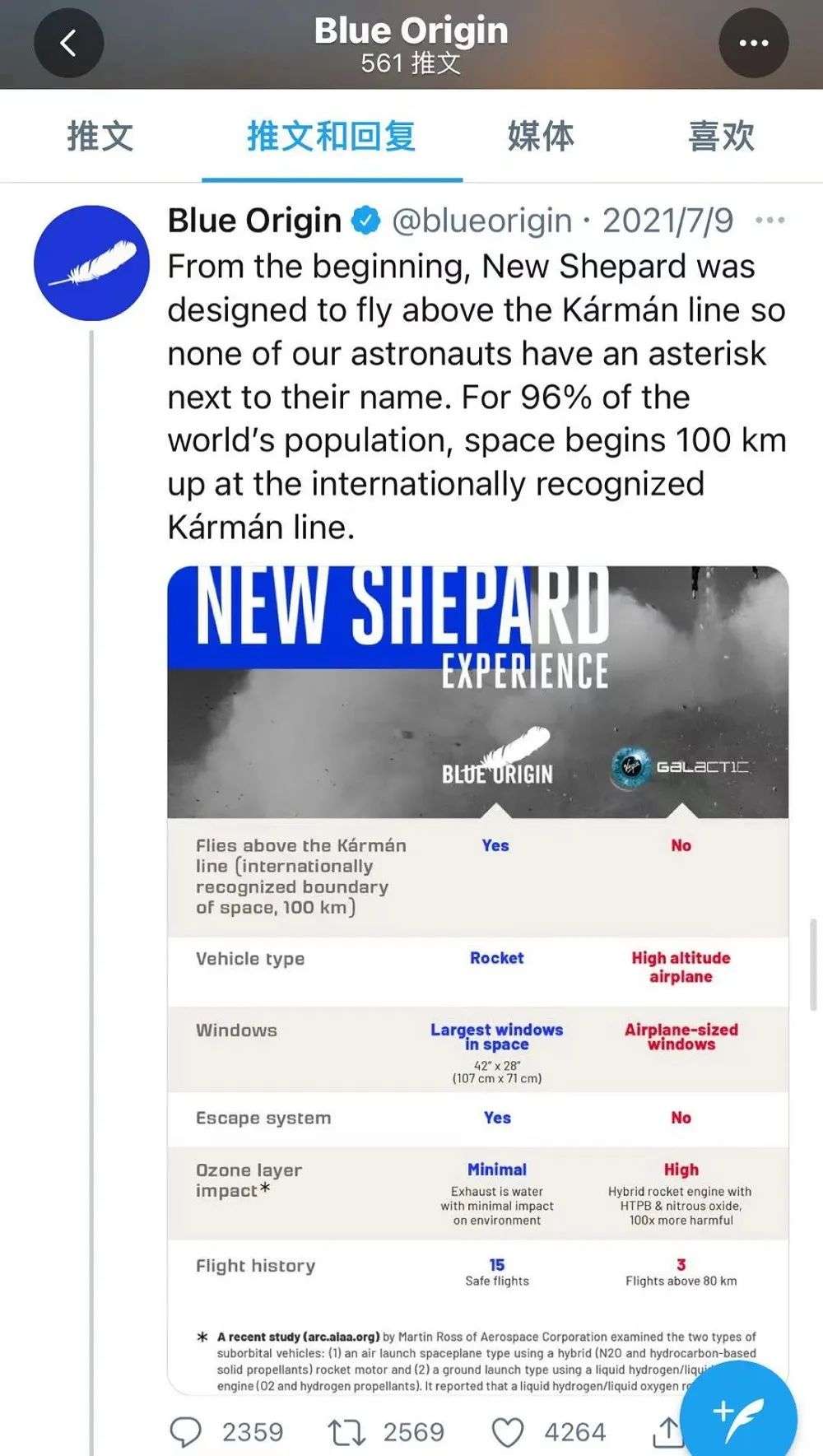
Task: Click the 2021/7/9 tweet date
Action: coord(667,221)
